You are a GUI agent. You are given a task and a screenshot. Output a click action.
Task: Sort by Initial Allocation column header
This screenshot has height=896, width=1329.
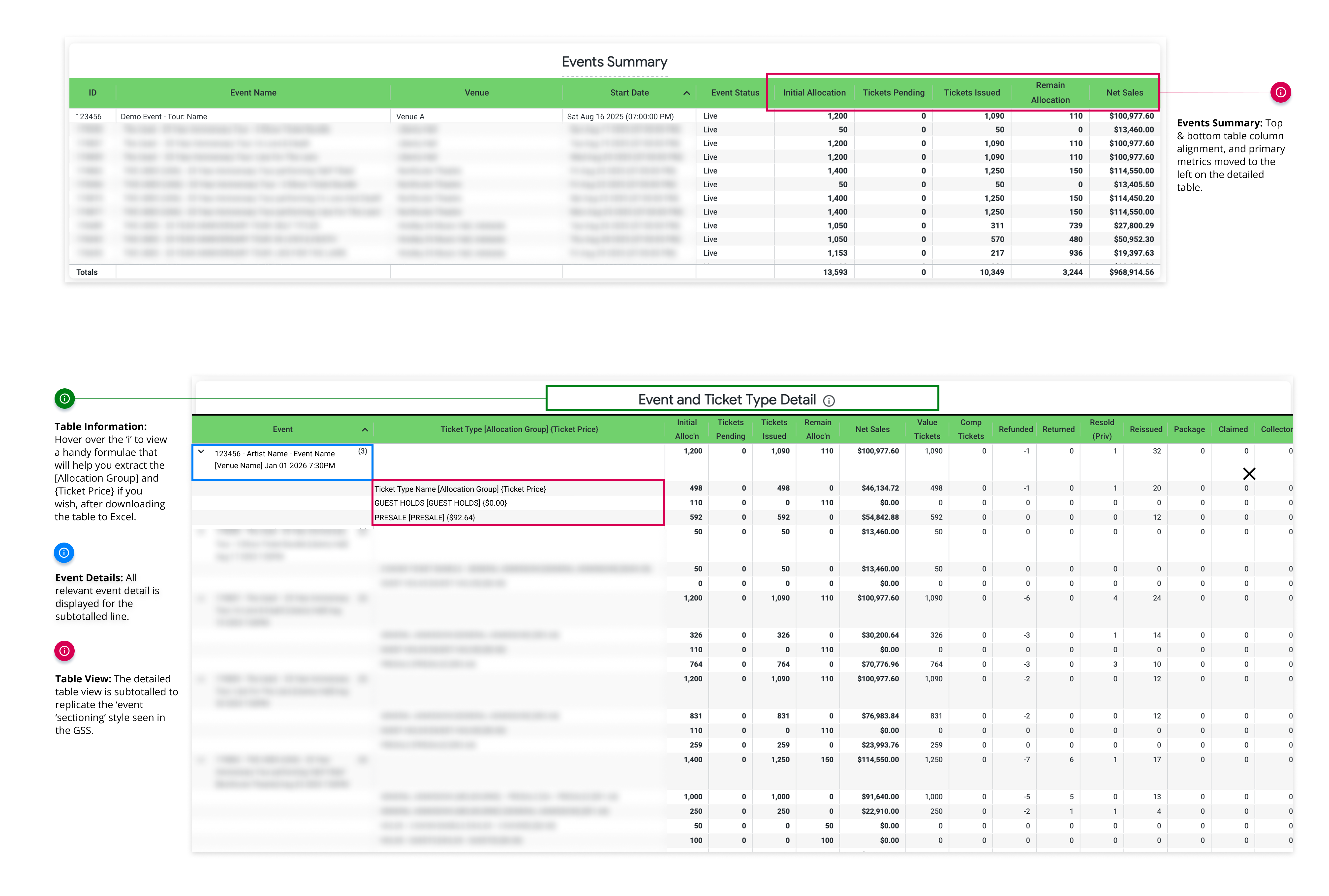(813, 92)
